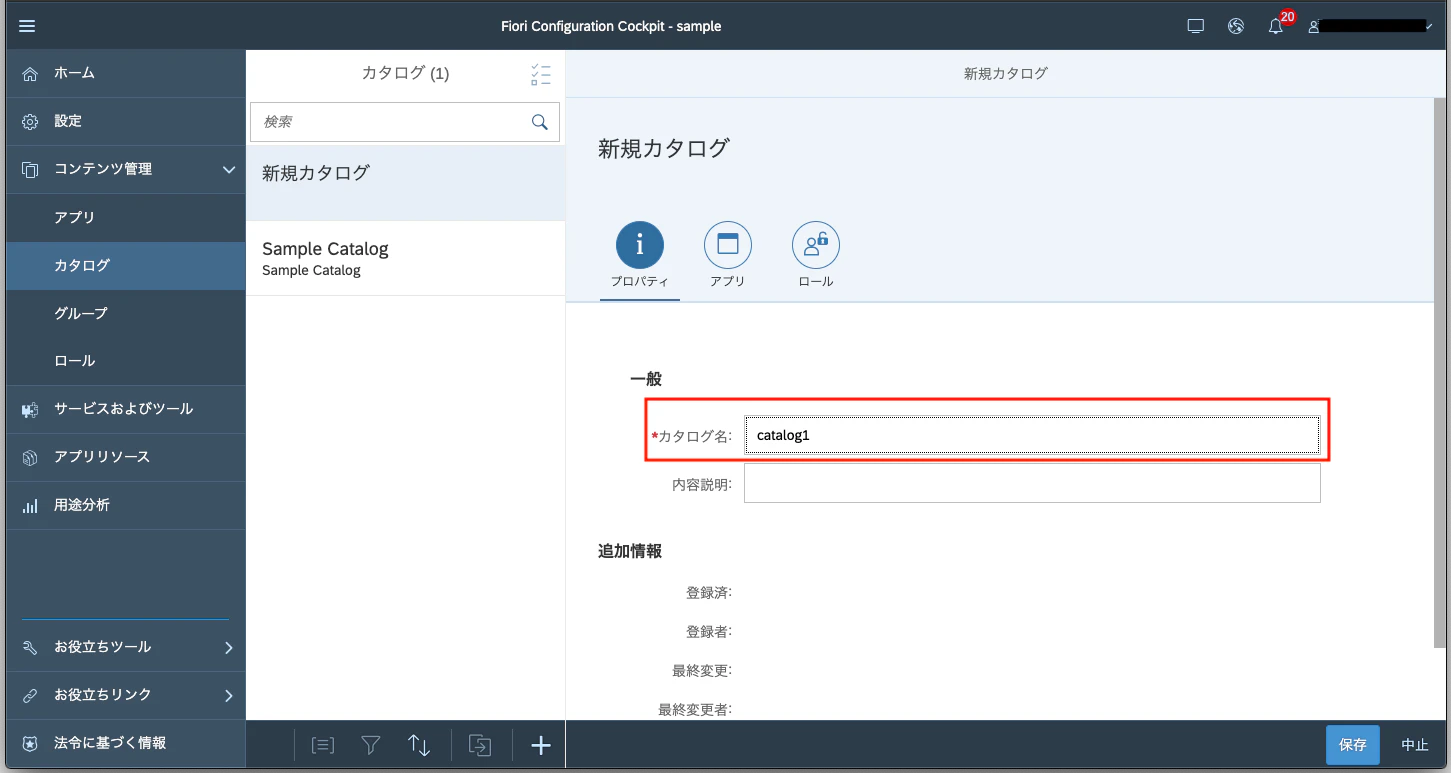This screenshot has height=773, width=1451.
Task: Toggle multi-select mode in catalog list
Action: click(541, 74)
